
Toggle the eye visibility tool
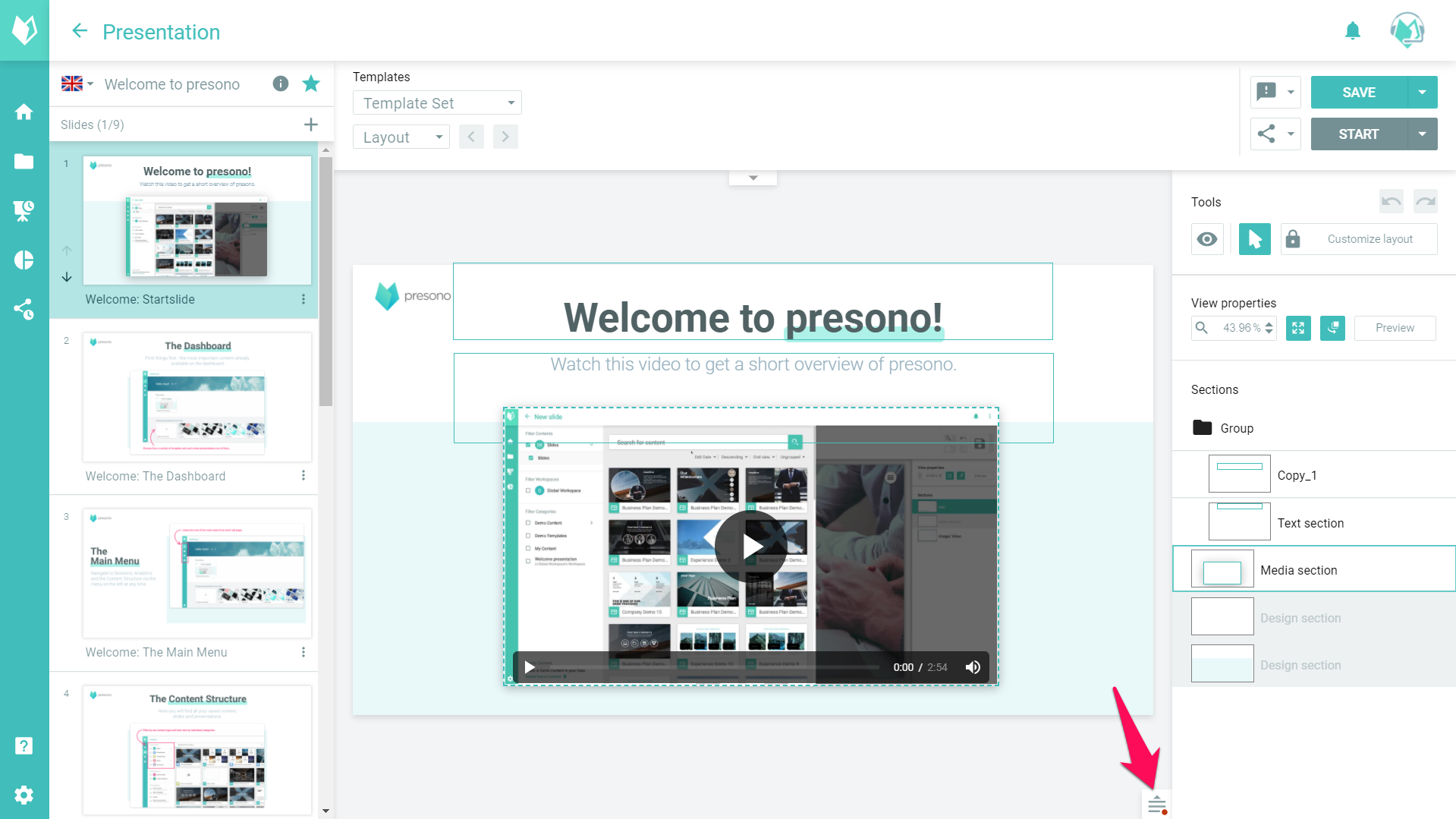pos(1207,239)
